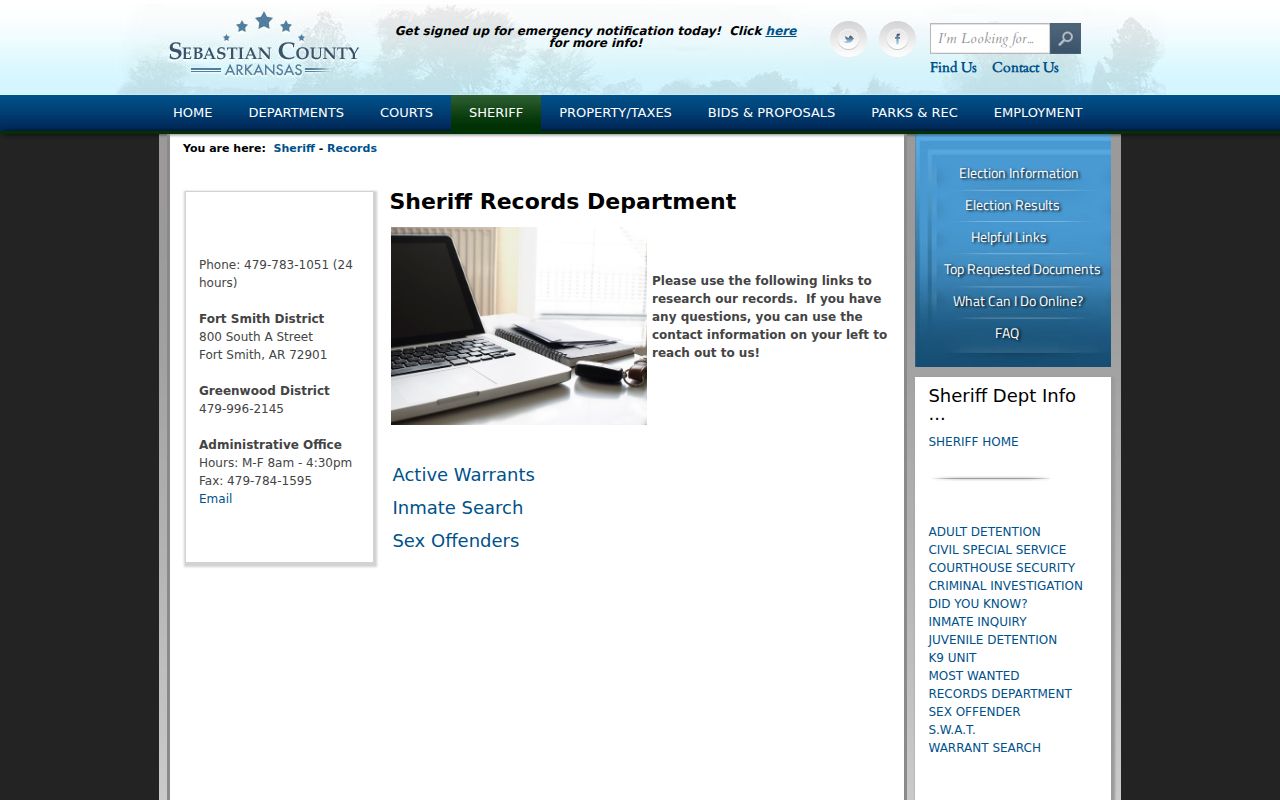The image size is (1280, 800).
Task: Open the DEPARTMENTS menu
Action: (296, 113)
